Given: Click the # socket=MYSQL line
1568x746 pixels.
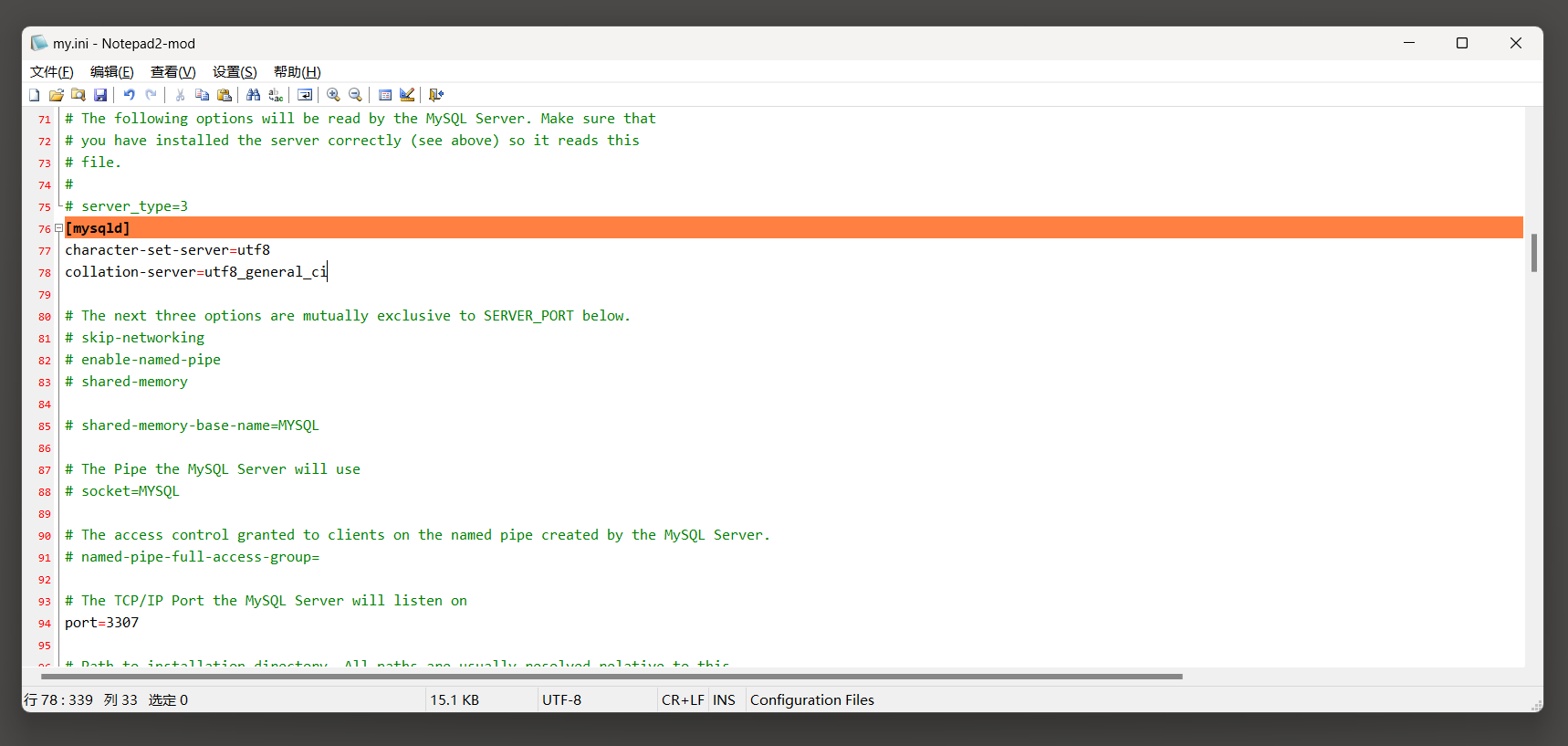Looking at the screenshot, I should click(x=122, y=491).
